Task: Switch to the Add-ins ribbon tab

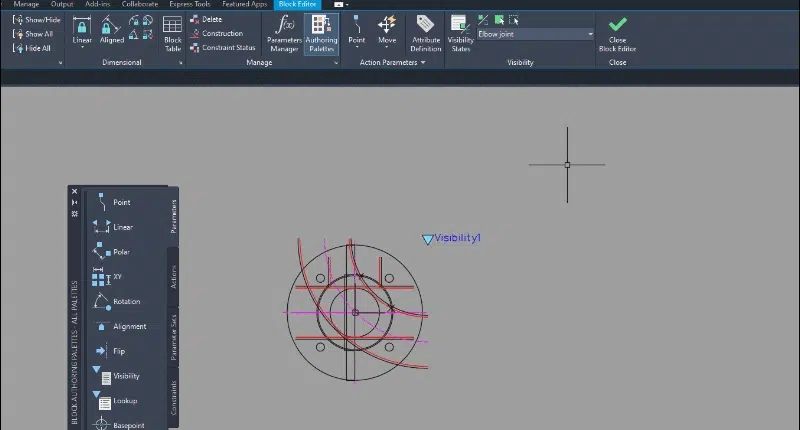Action: pyautogui.click(x=97, y=4)
